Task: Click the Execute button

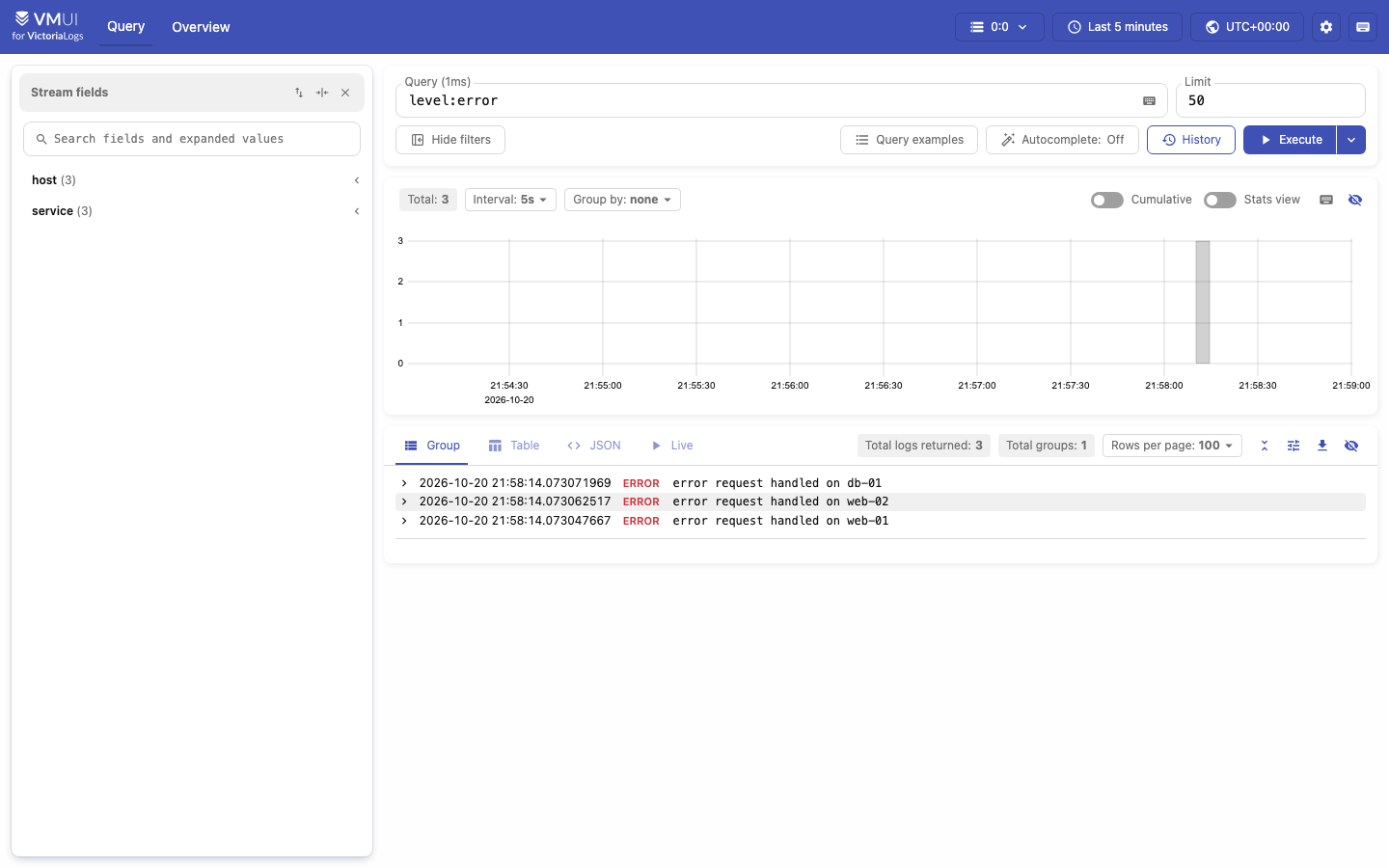Action: [x=1290, y=140]
